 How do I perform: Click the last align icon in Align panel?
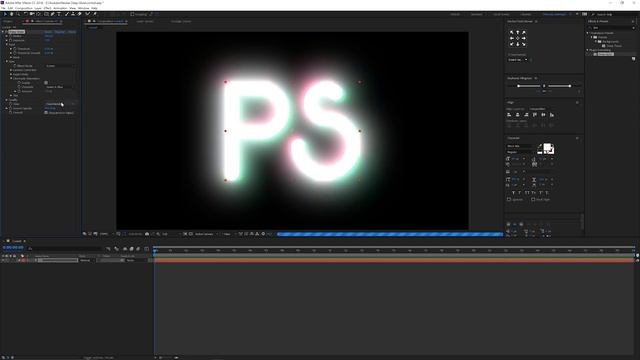[x=552, y=115]
